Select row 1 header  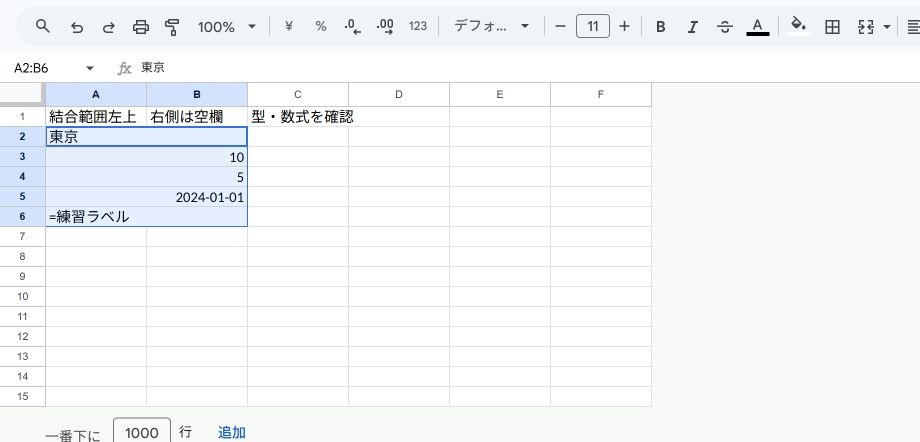coord(22,117)
